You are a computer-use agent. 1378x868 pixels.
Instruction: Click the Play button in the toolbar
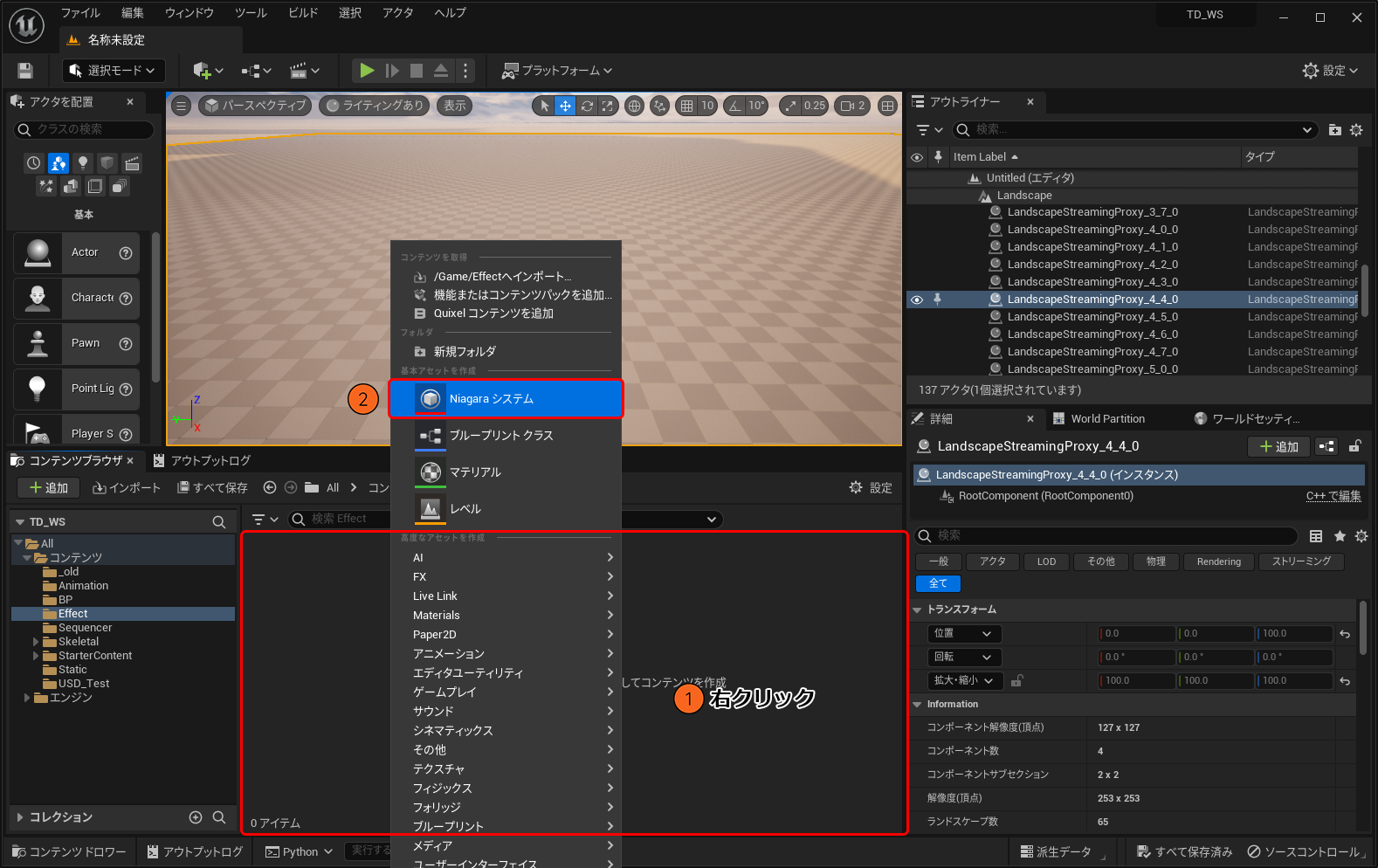(x=367, y=71)
